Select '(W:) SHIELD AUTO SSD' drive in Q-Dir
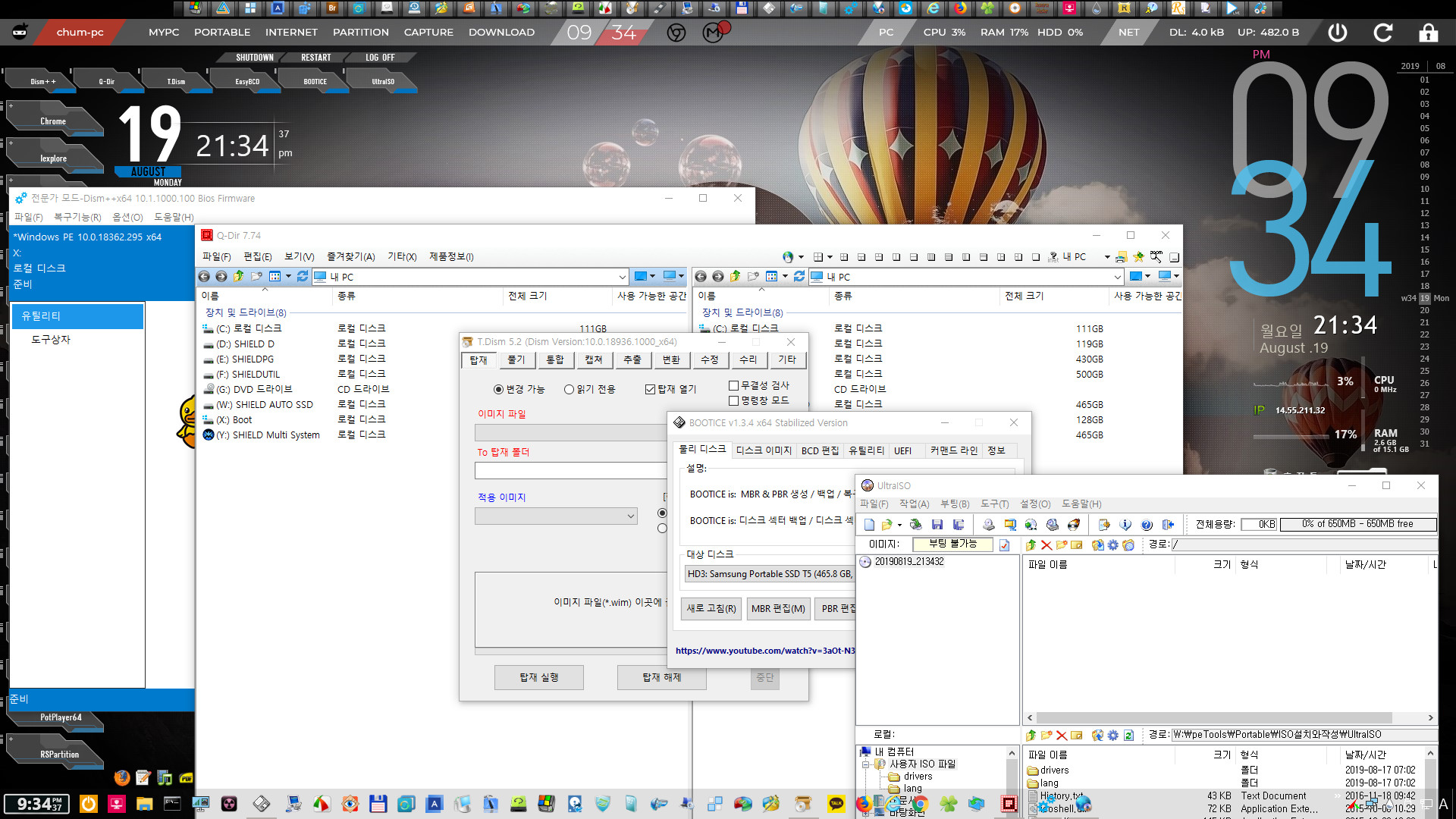 tap(265, 405)
